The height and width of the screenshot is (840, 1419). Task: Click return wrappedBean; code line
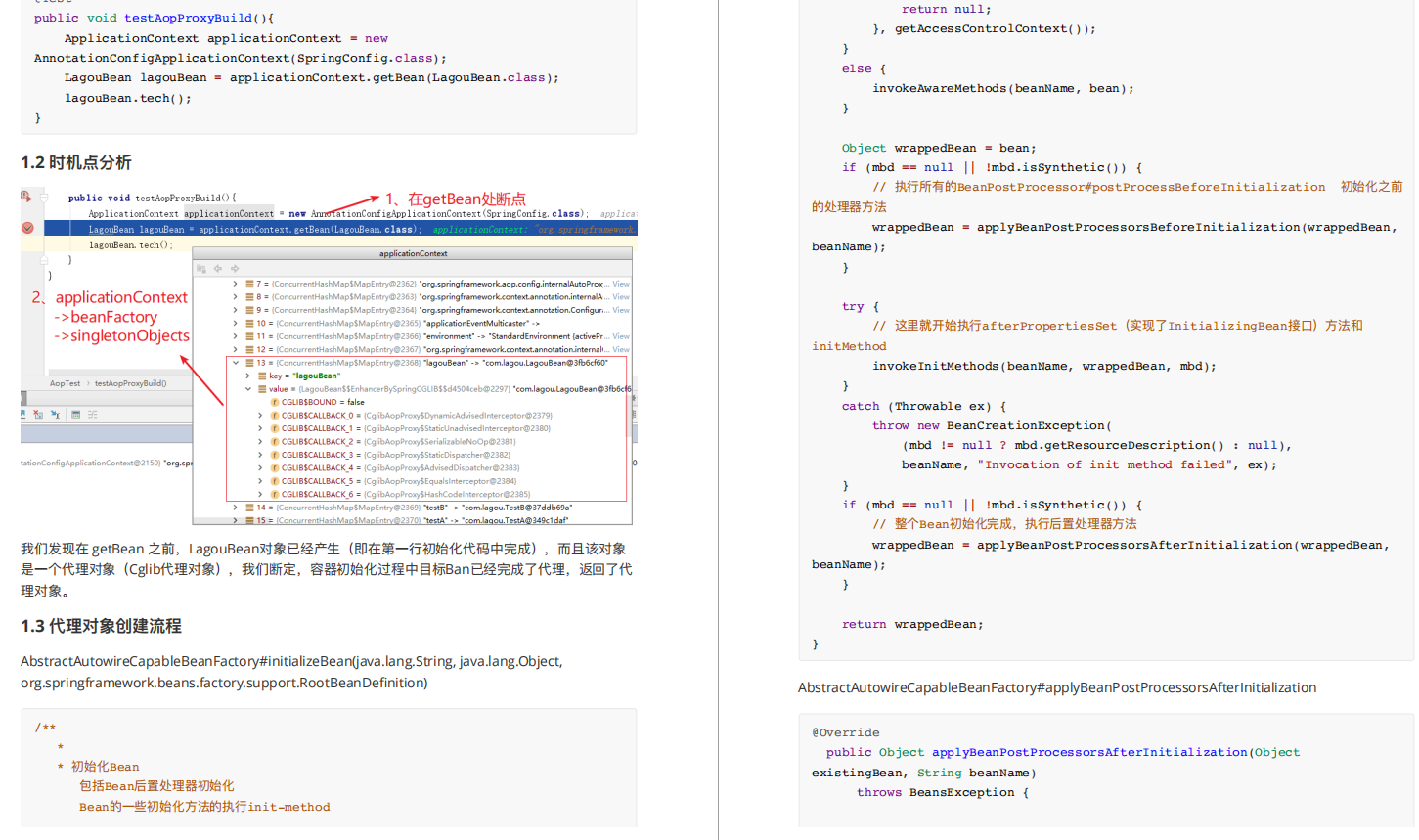tap(912, 624)
